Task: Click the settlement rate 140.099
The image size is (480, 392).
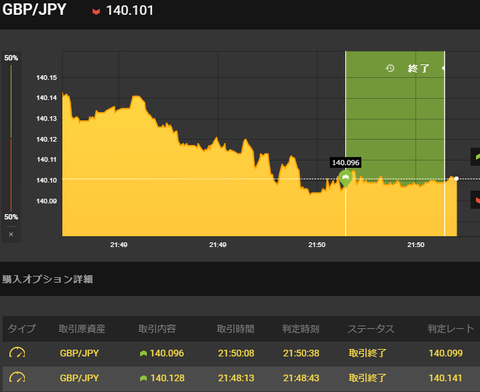Action: point(446,353)
